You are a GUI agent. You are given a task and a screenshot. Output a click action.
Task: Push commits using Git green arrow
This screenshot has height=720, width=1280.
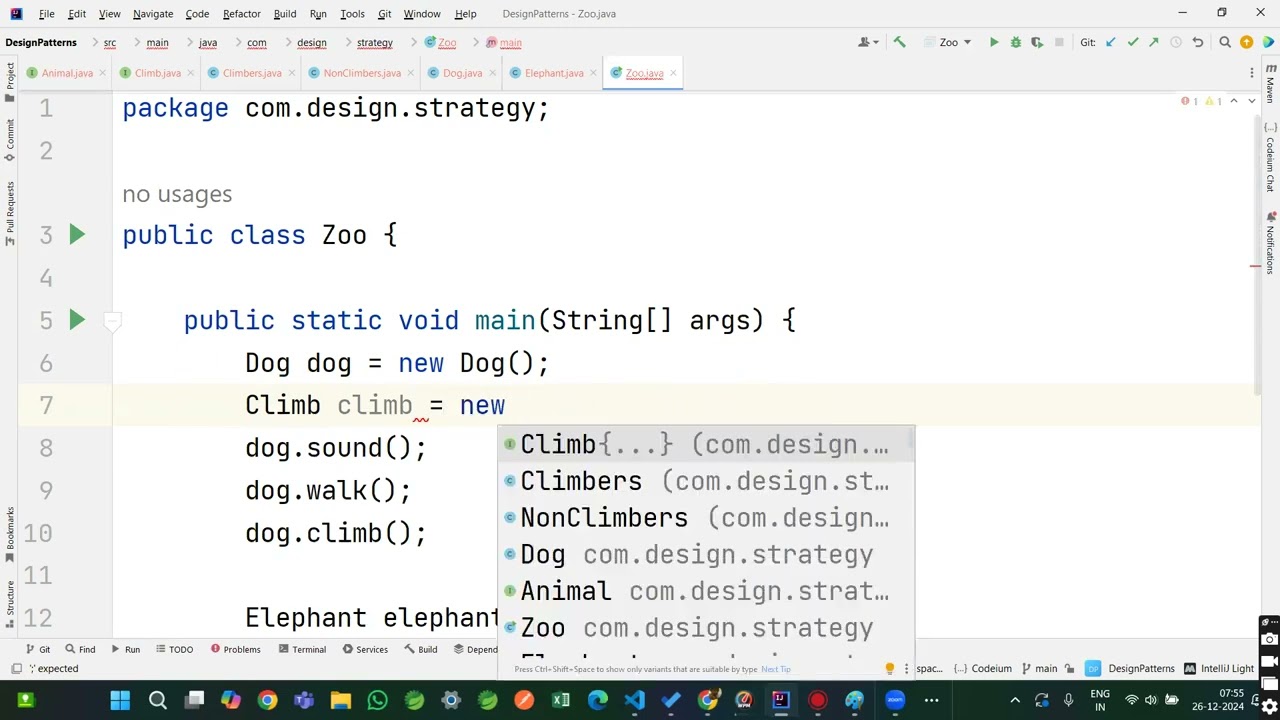[x=1153, y=42]
